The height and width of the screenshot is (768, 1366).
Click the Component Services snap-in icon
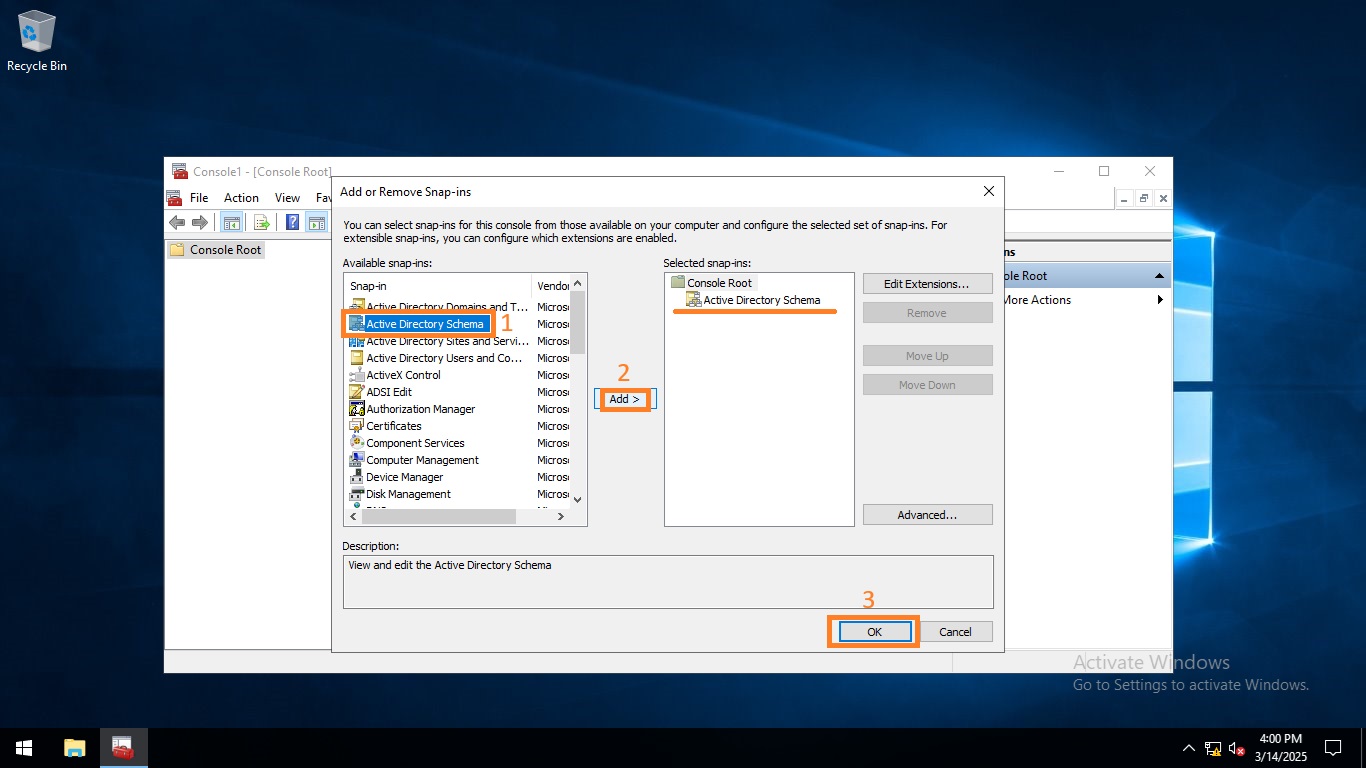pyautogui.click(x=357, y=443)
